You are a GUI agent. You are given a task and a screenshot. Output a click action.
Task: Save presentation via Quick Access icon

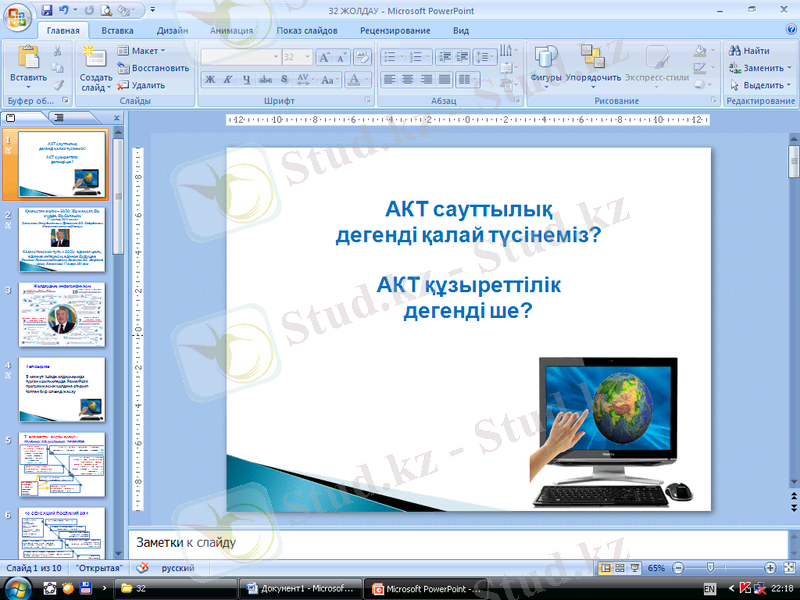(47, 10)
